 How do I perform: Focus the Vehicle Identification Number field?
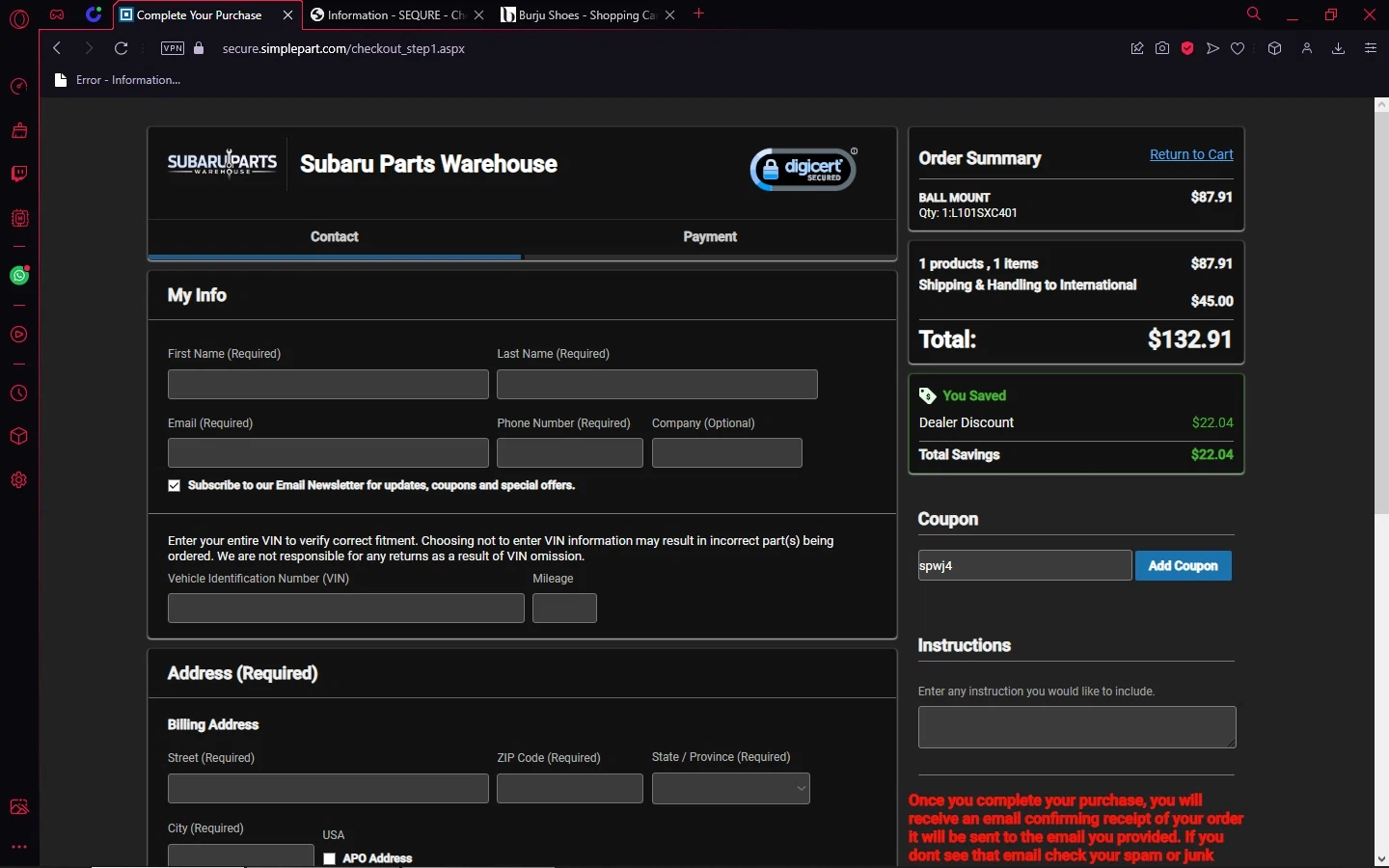point(346,609)
